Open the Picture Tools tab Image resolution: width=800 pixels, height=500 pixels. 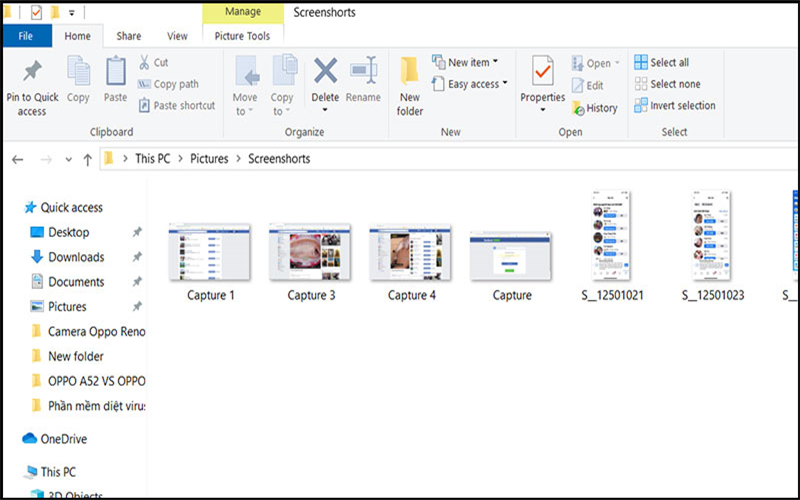coord(242,36)
